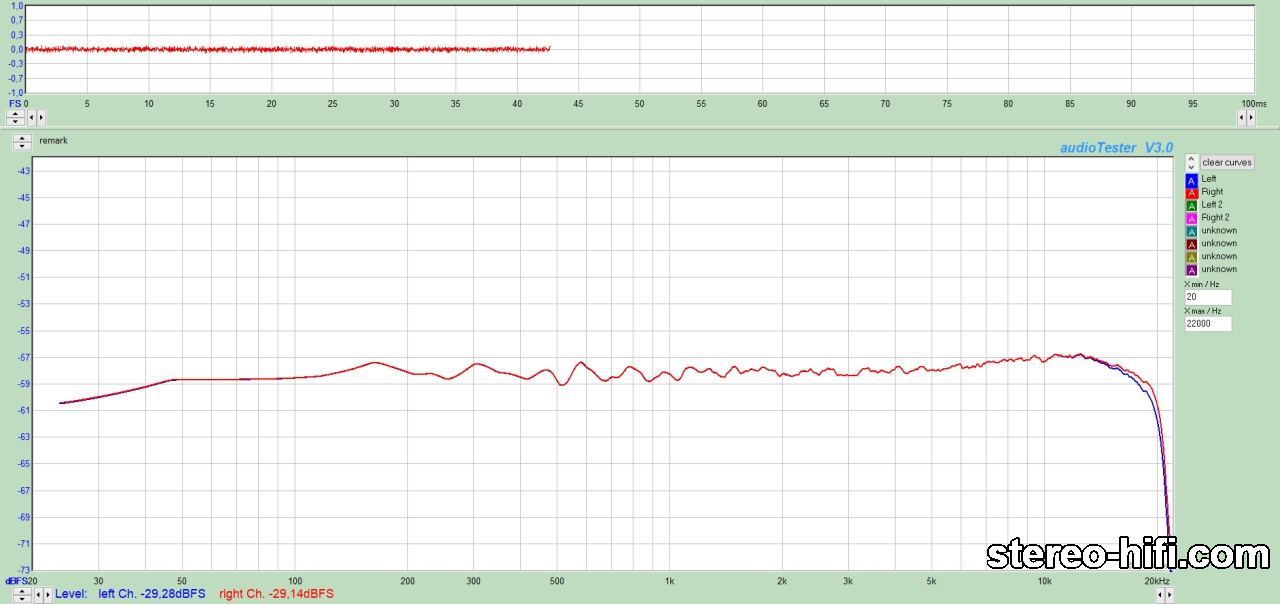1280x604 pixels.
Task: Click the FS amplitude spinner under the waveform
Action: (16, 117)
